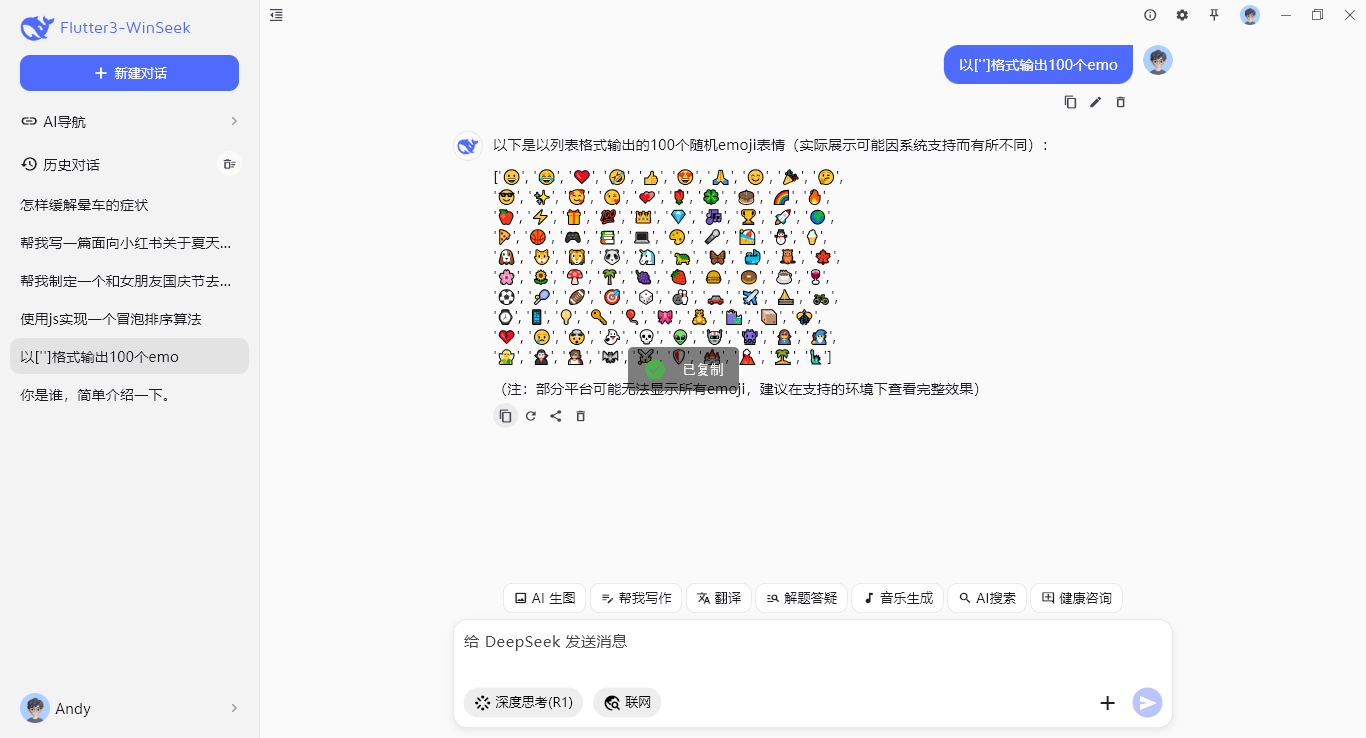This screenshot has width=1366, height=738.
Task: Regenerate the emoji response
Action: 531,416
